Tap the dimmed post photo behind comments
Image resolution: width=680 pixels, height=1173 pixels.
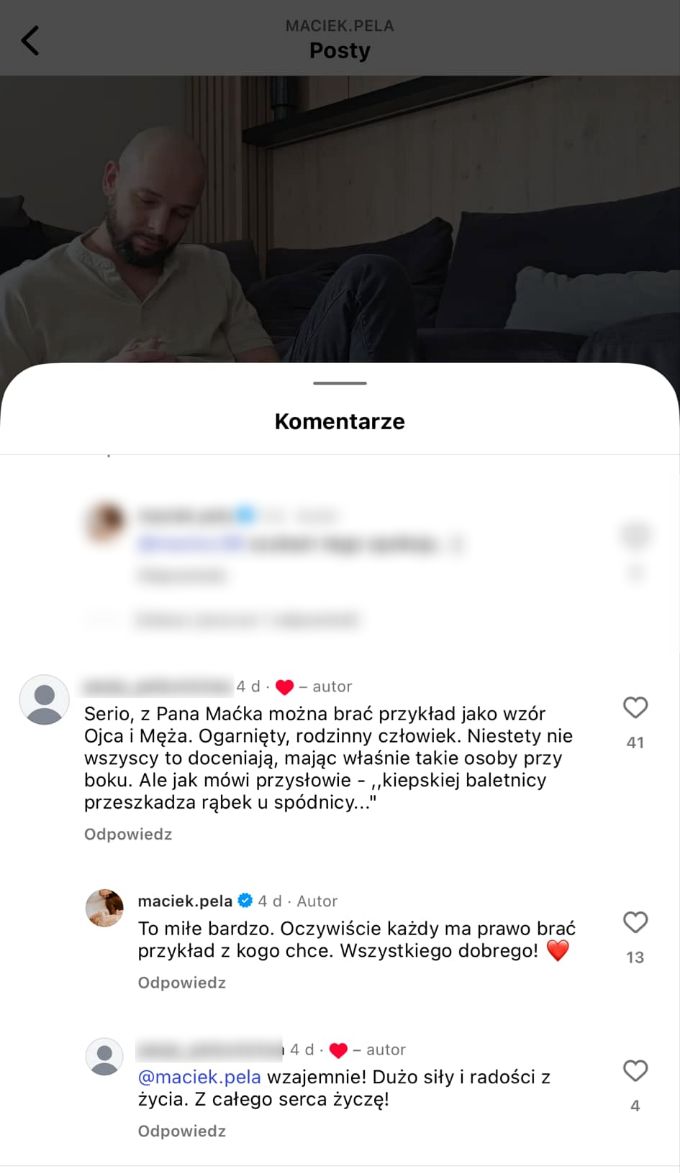(x=340, y=219)
